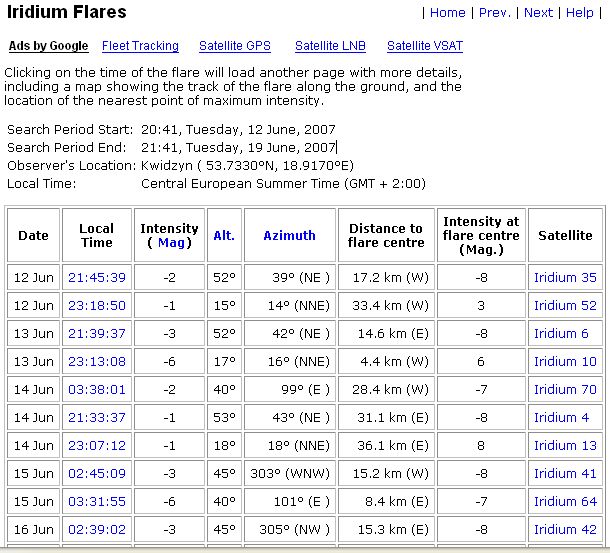
Task: Go to the Prev. page link
Action: (x=494, y=13)
